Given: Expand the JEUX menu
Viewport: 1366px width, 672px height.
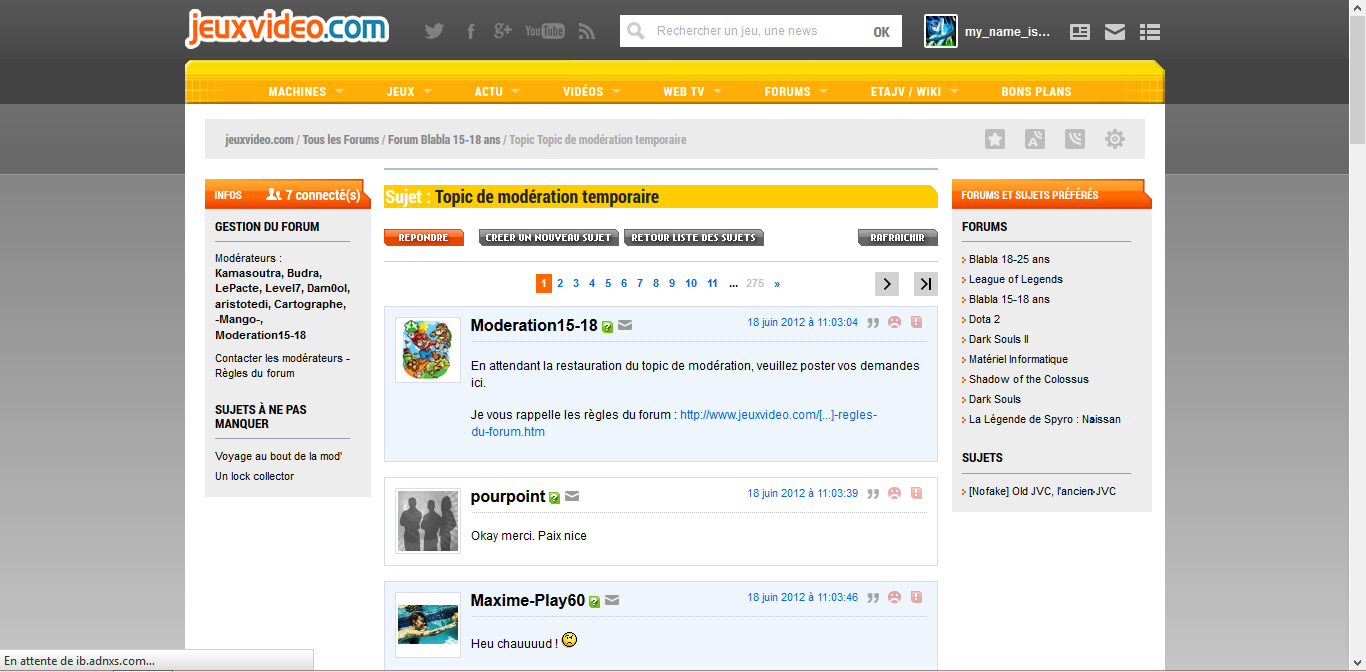Looking at the screenshot, I should (x=409, y=91).
